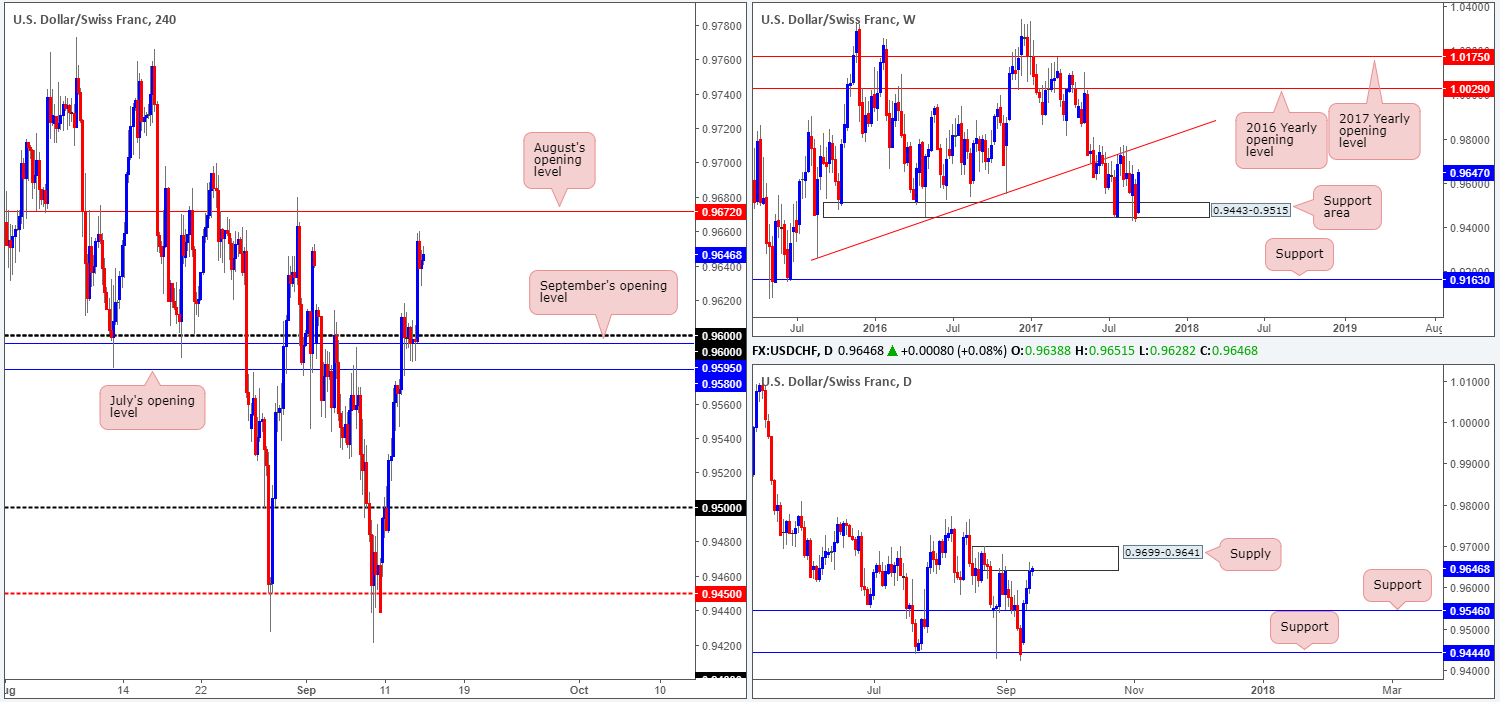Select the 0.9443-0.9515 zone label

tap(1250, 210)
